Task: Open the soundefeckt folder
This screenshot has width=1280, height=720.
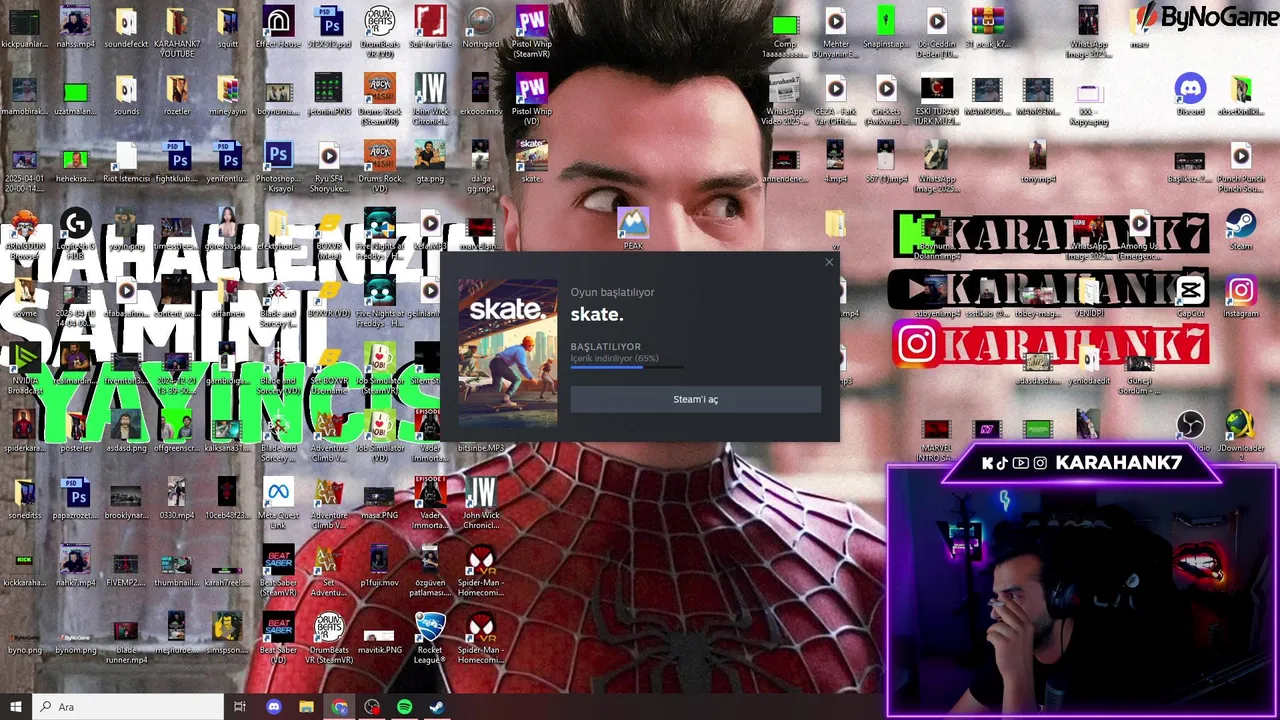Action: point(126,28)
